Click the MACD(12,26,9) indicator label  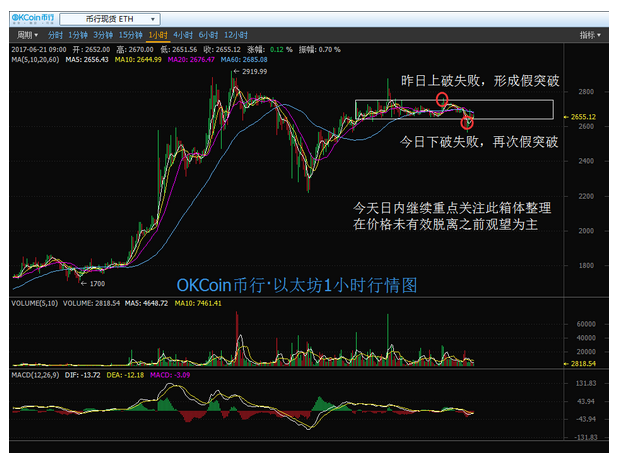tap(34, 374)
